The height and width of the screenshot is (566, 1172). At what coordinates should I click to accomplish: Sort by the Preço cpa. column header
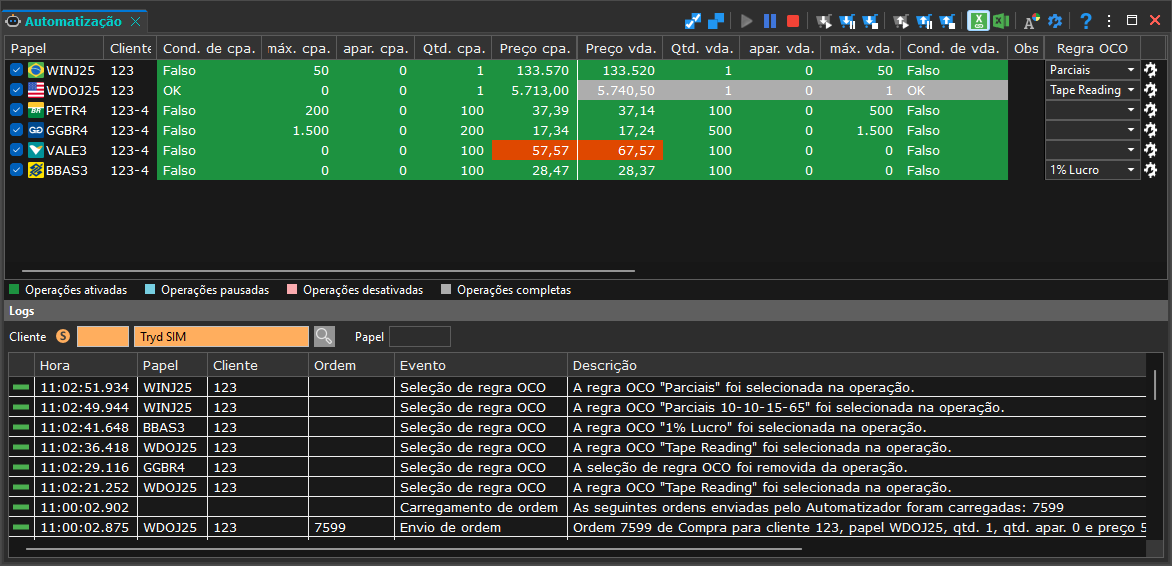534,49
